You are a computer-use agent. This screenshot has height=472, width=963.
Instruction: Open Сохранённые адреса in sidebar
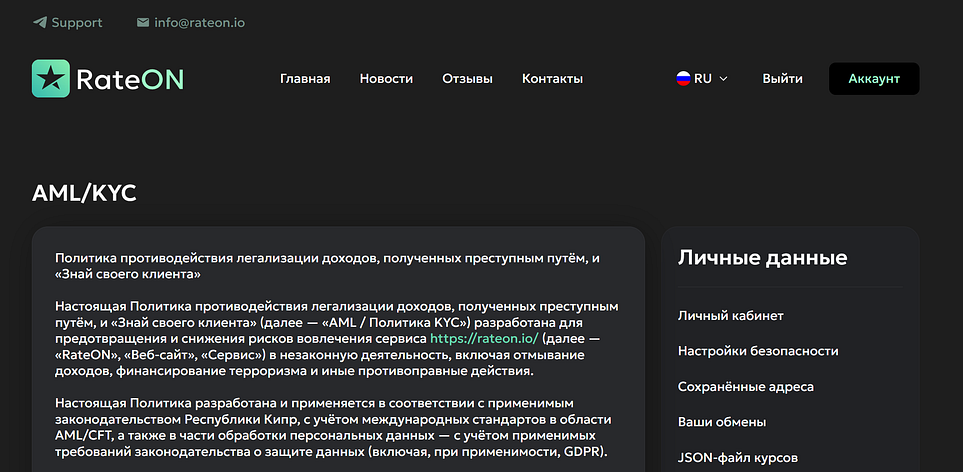point(745,386)
